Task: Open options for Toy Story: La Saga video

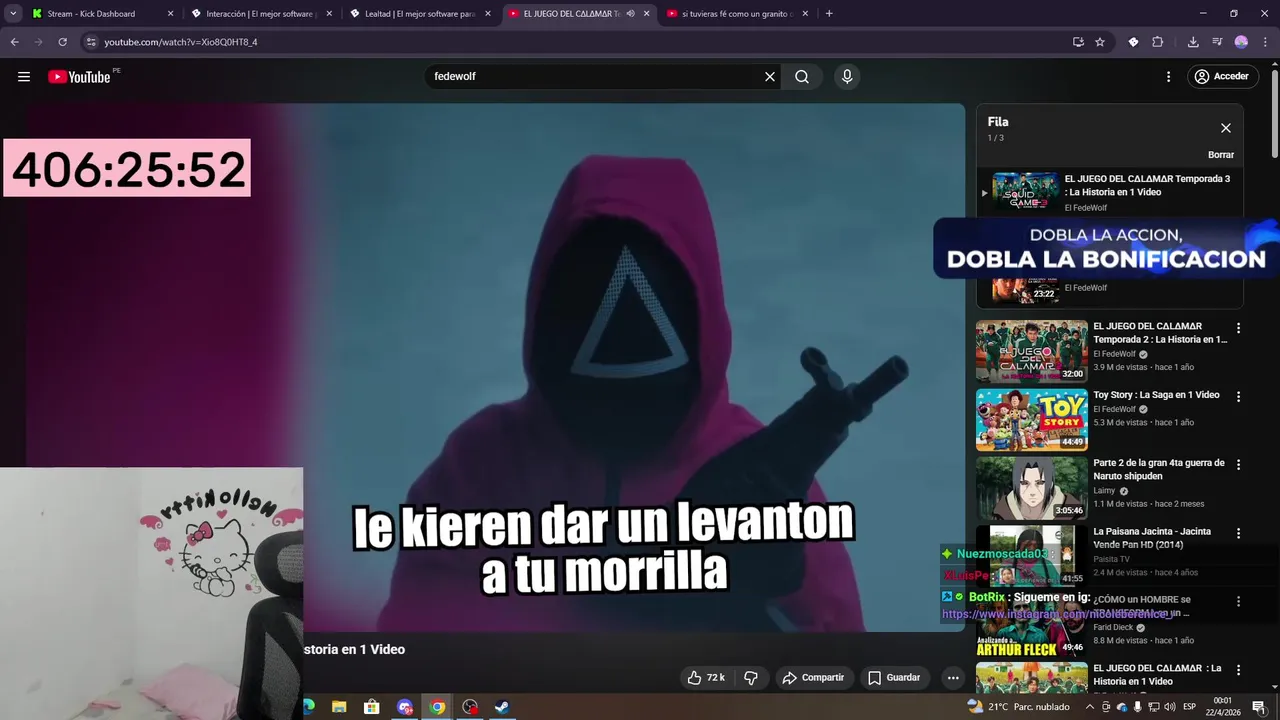Action: tap(1238, 397)
